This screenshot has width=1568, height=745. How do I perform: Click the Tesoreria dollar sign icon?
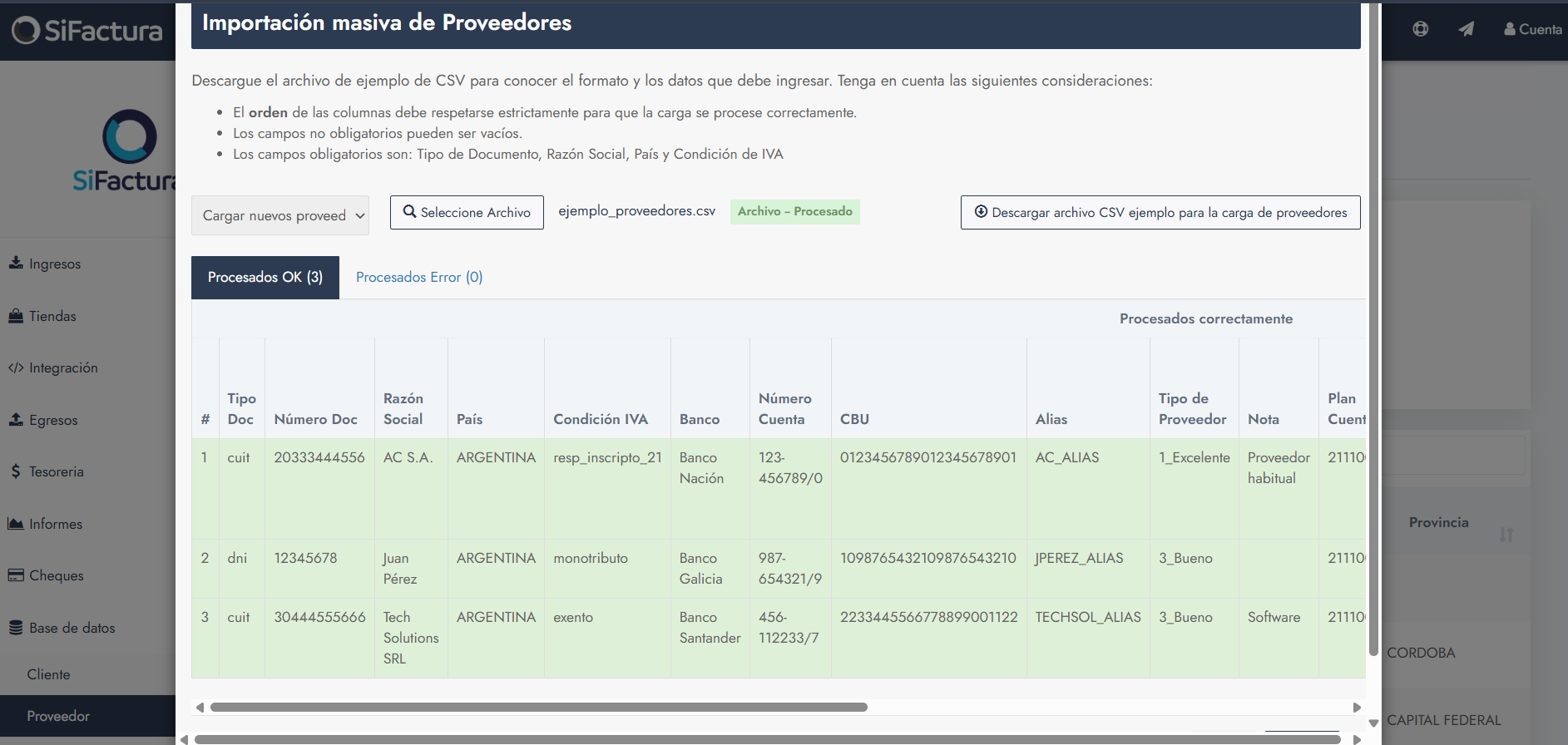click(16, 471)
